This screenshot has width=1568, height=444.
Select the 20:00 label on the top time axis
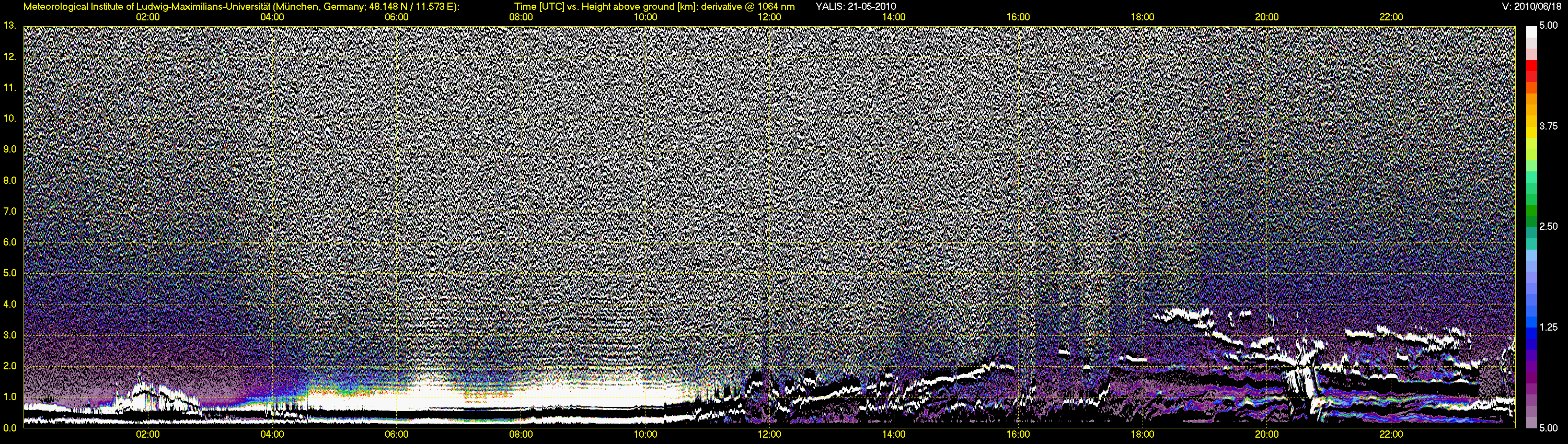tap(1267, 17)
